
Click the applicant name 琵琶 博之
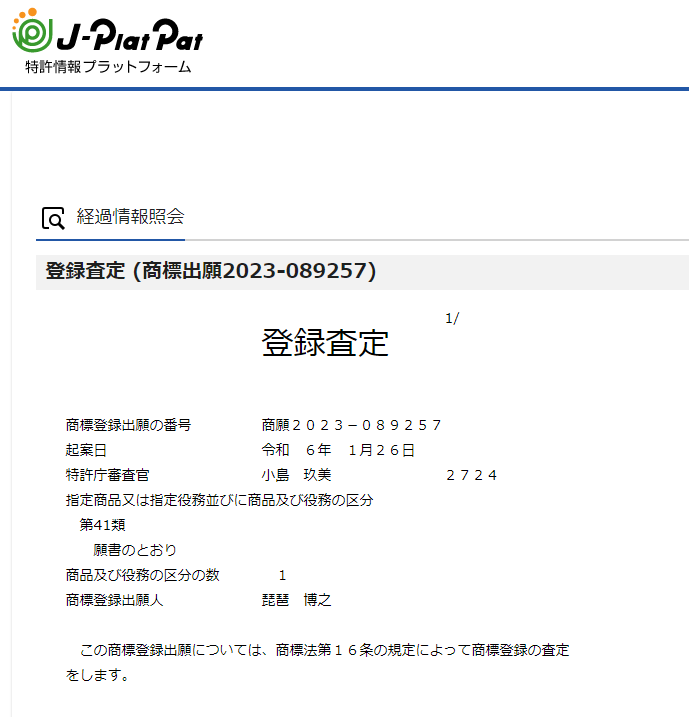pyautogui.click(x=296, y=600)
